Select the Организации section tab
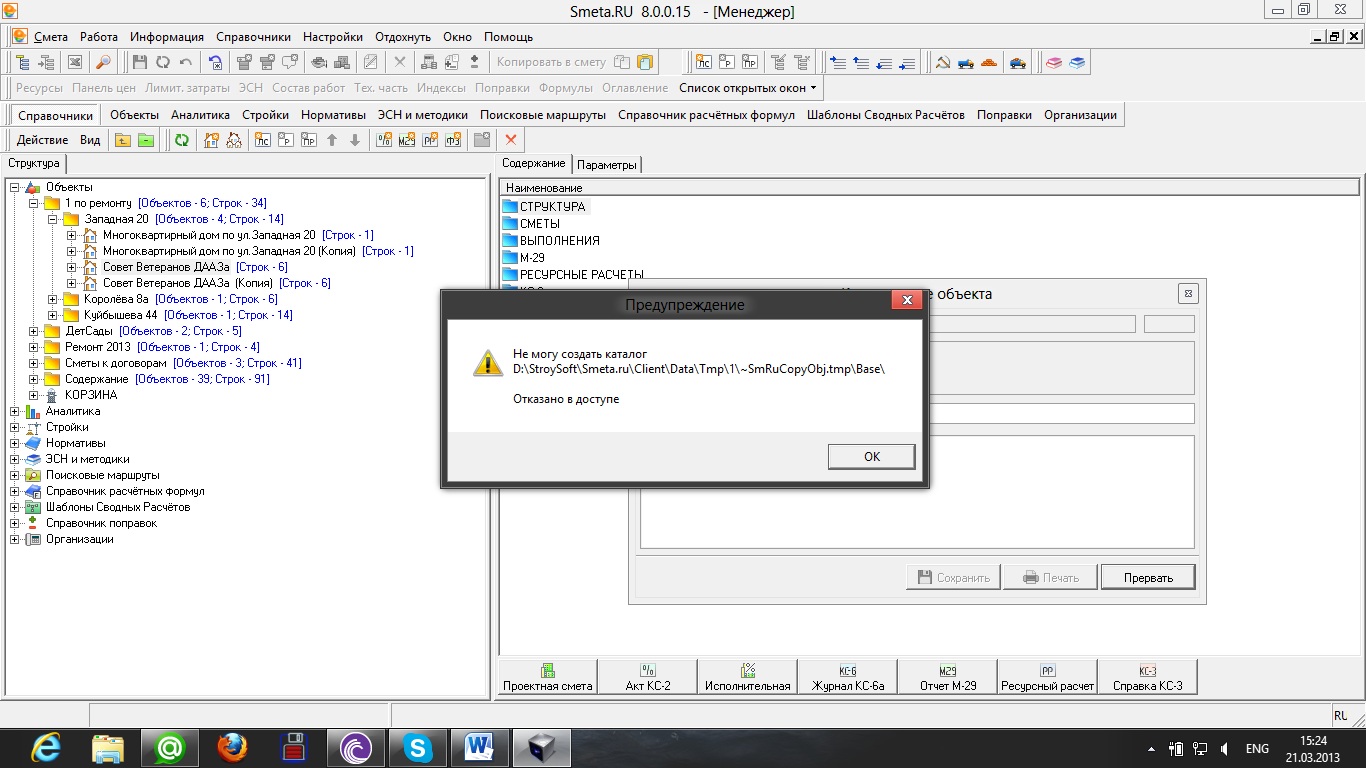 pyautogui.click(x=1080, y=115)
